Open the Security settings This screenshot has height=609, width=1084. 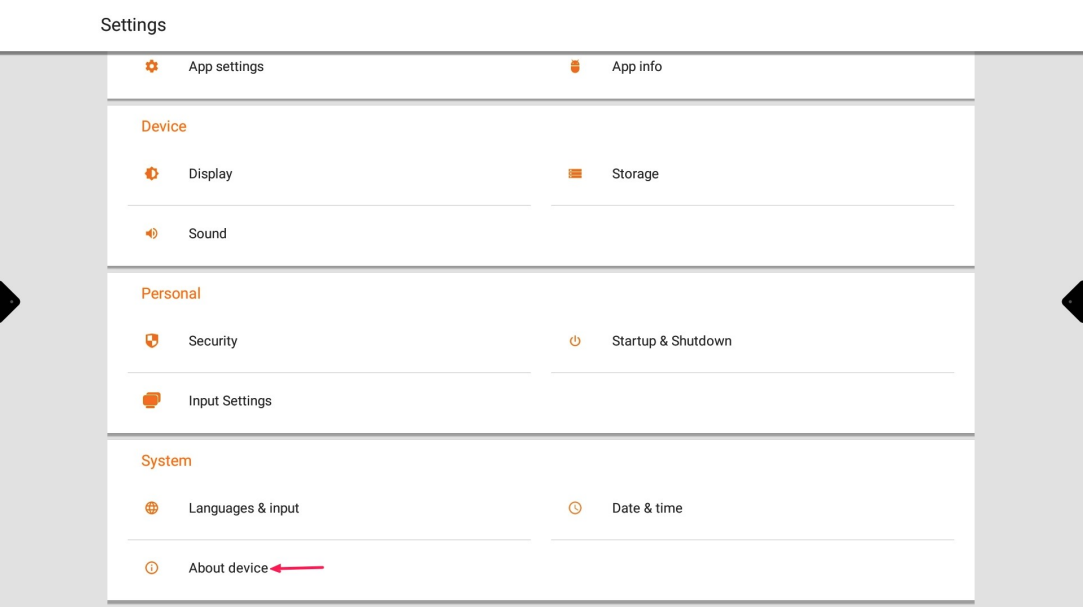(213, 341)
